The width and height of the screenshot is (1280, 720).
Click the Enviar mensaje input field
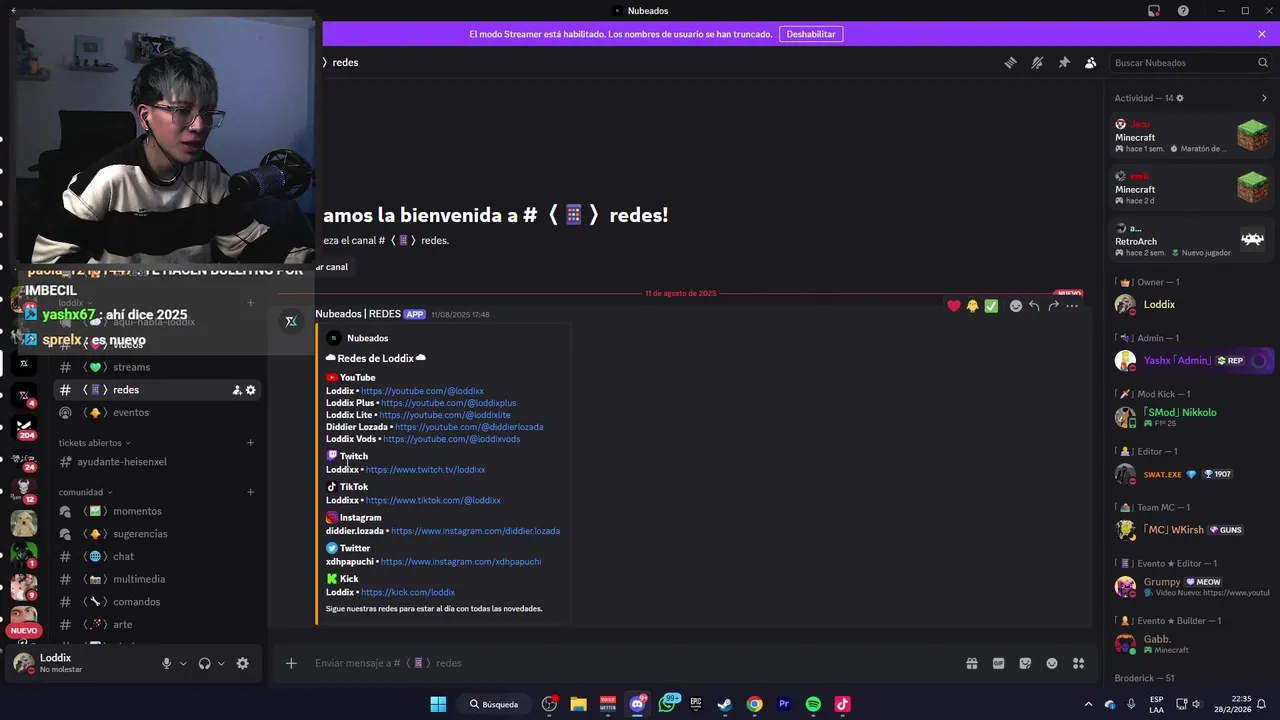click(x=635, y=663)
